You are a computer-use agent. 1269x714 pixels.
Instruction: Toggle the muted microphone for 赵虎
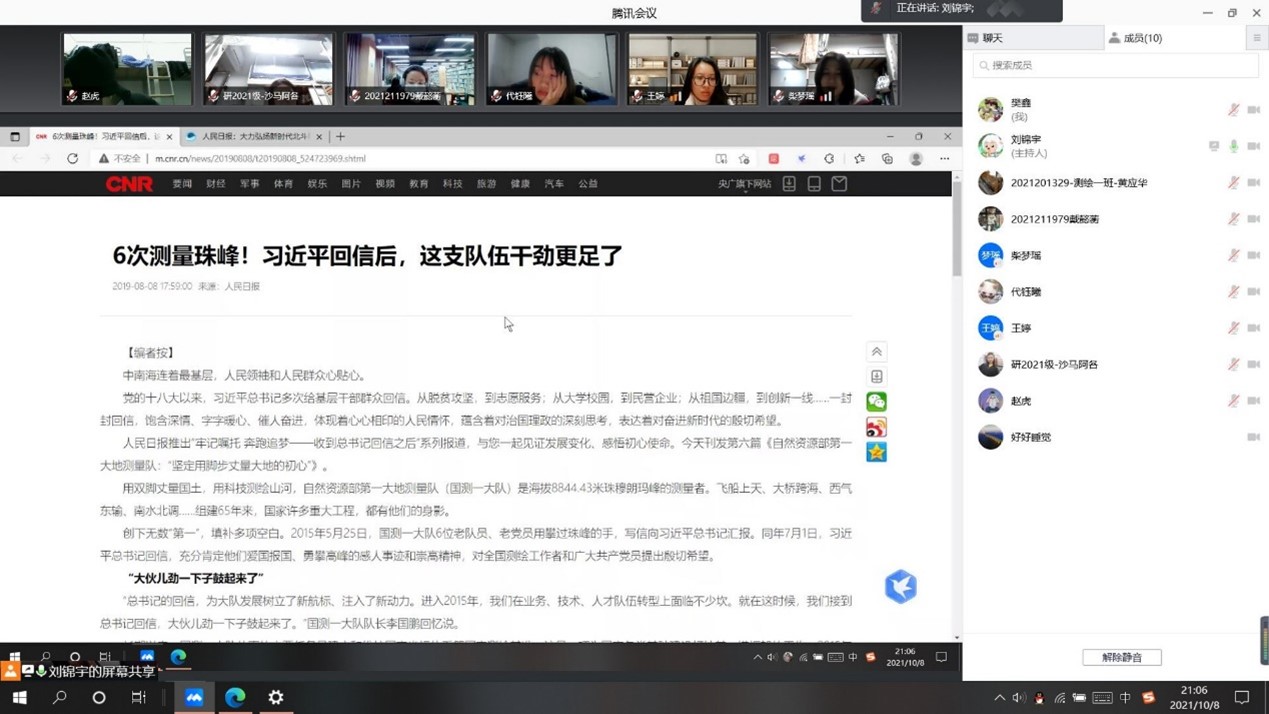[x=1233, y=401]
